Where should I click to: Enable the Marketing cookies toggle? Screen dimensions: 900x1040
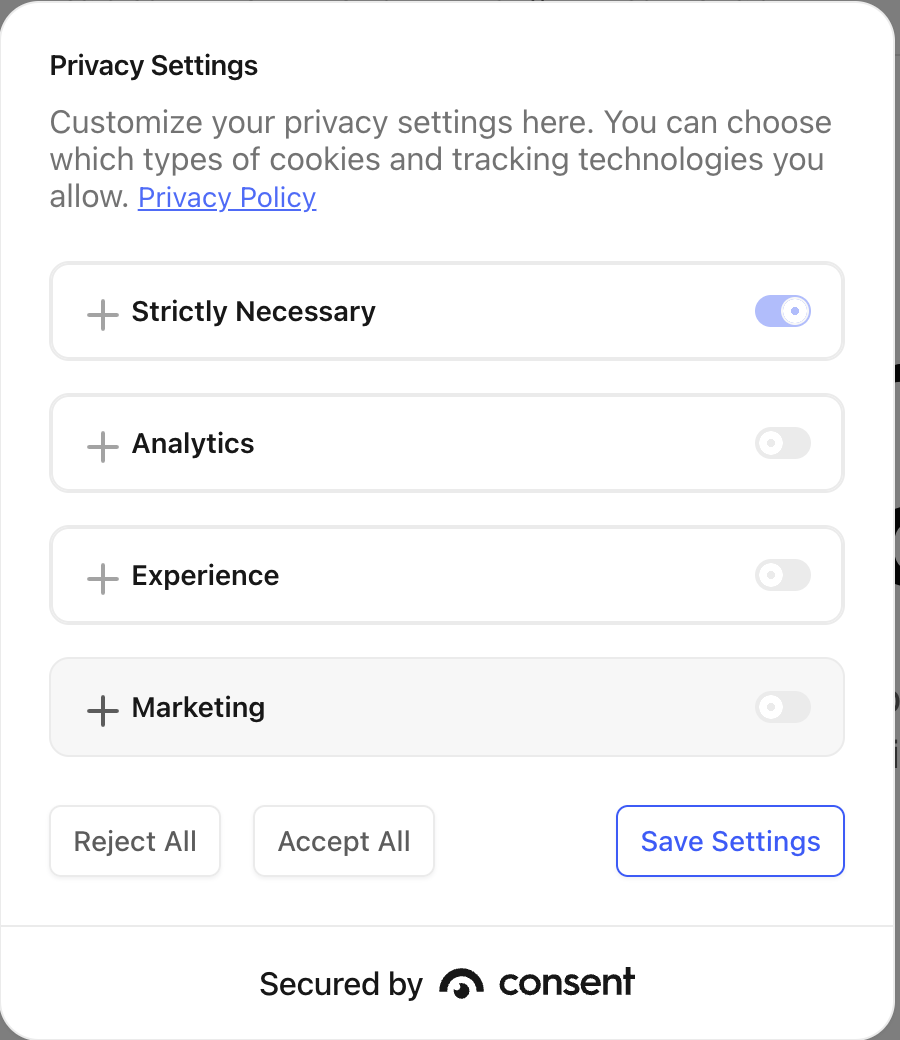782,708
